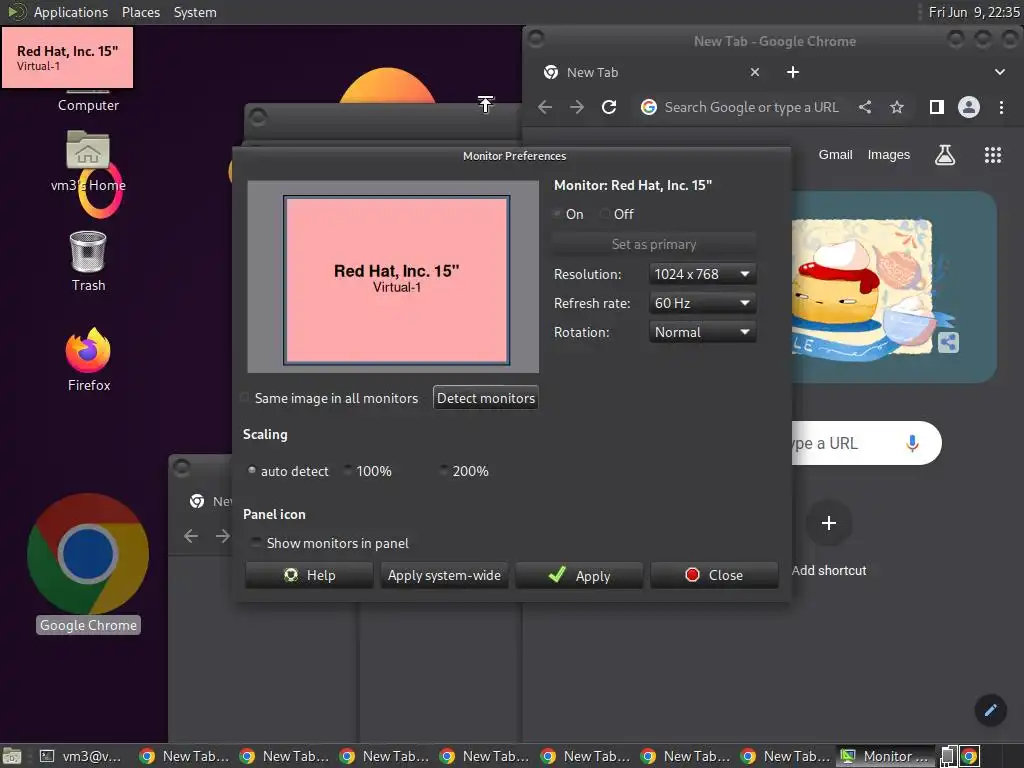
Task: Click Chrome's forward navigation arrow
Action: point(577,107)
